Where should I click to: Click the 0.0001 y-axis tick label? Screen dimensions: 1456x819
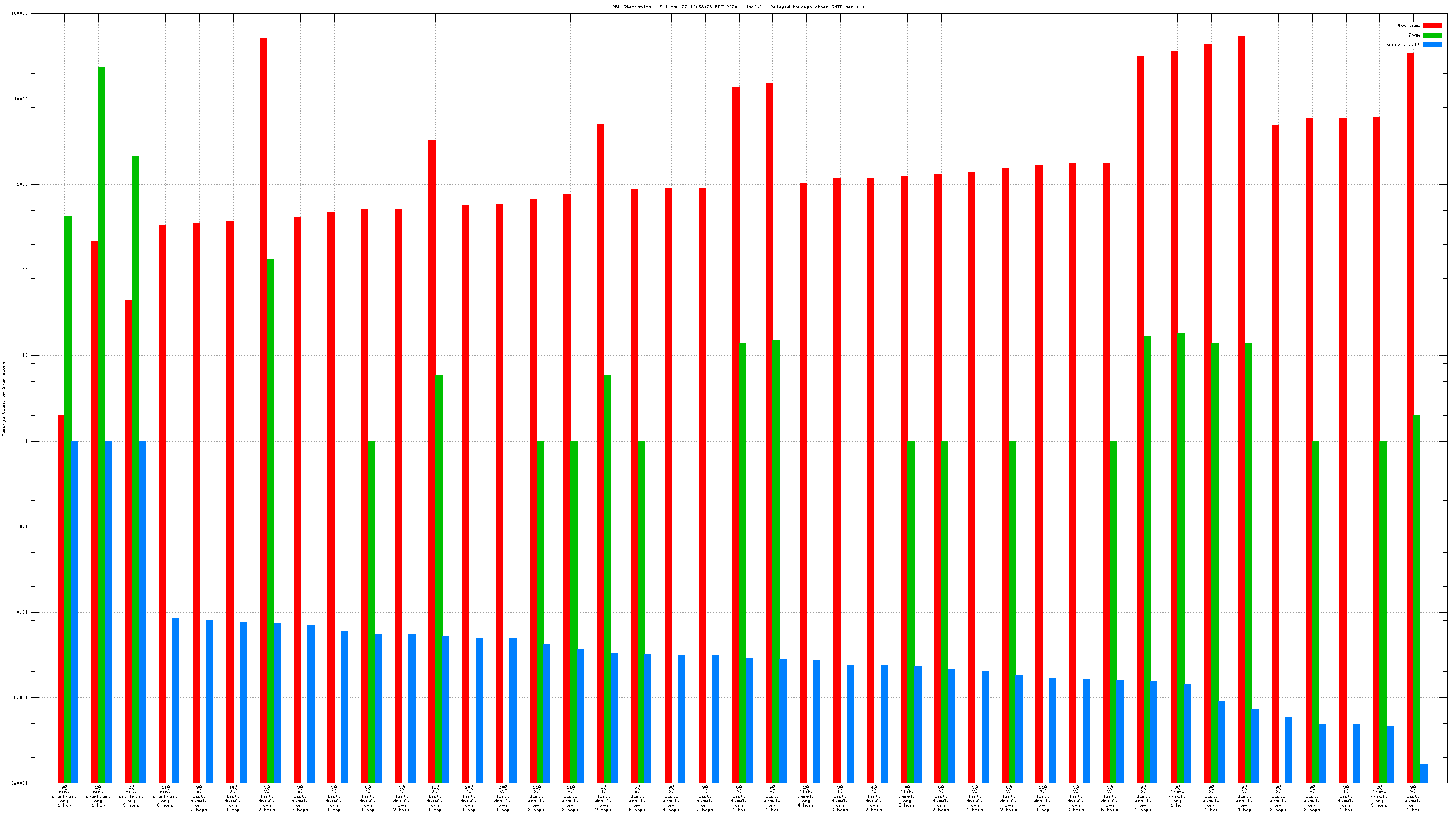point(19,783)
